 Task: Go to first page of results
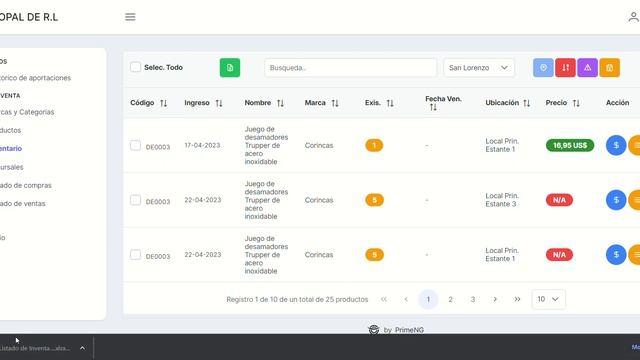pos(384,299)
